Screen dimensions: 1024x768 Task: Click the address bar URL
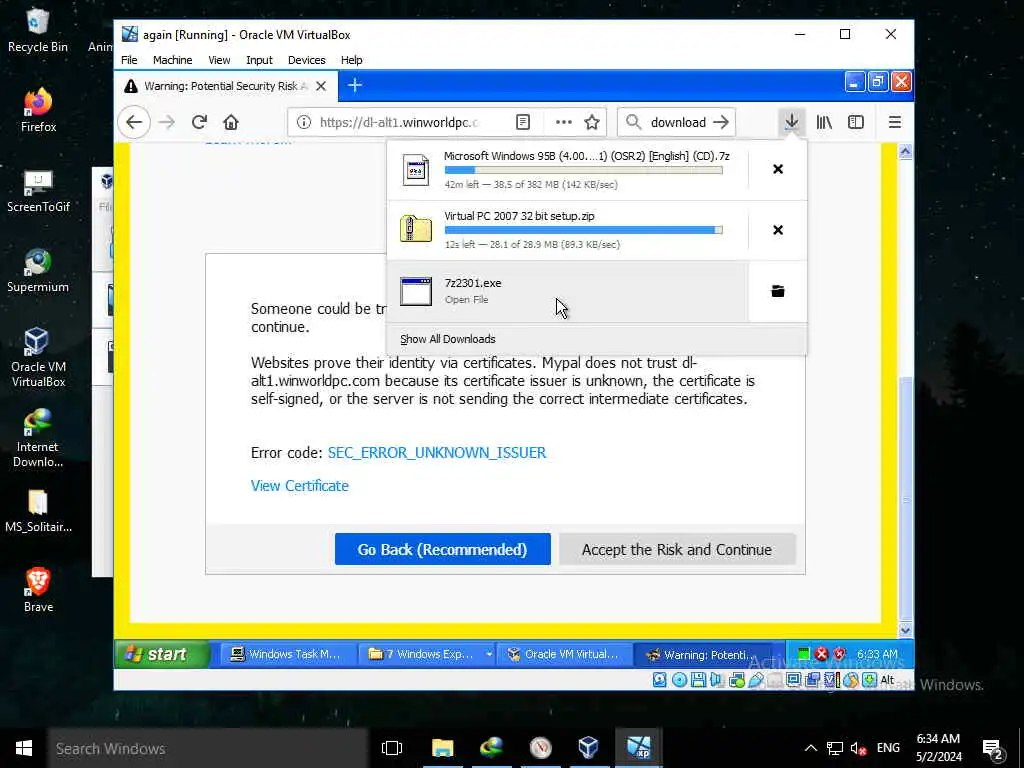pyautogui.click(x=400, y=122)
